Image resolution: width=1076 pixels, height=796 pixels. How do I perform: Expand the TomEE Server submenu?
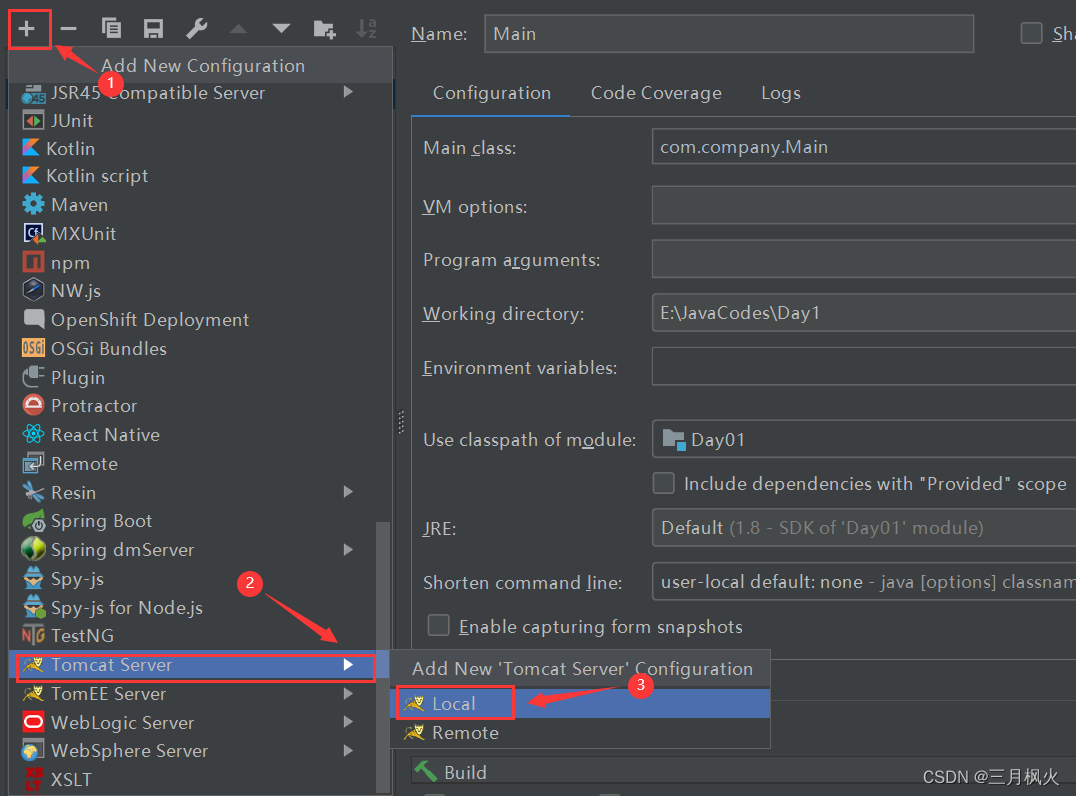point(348,694)
